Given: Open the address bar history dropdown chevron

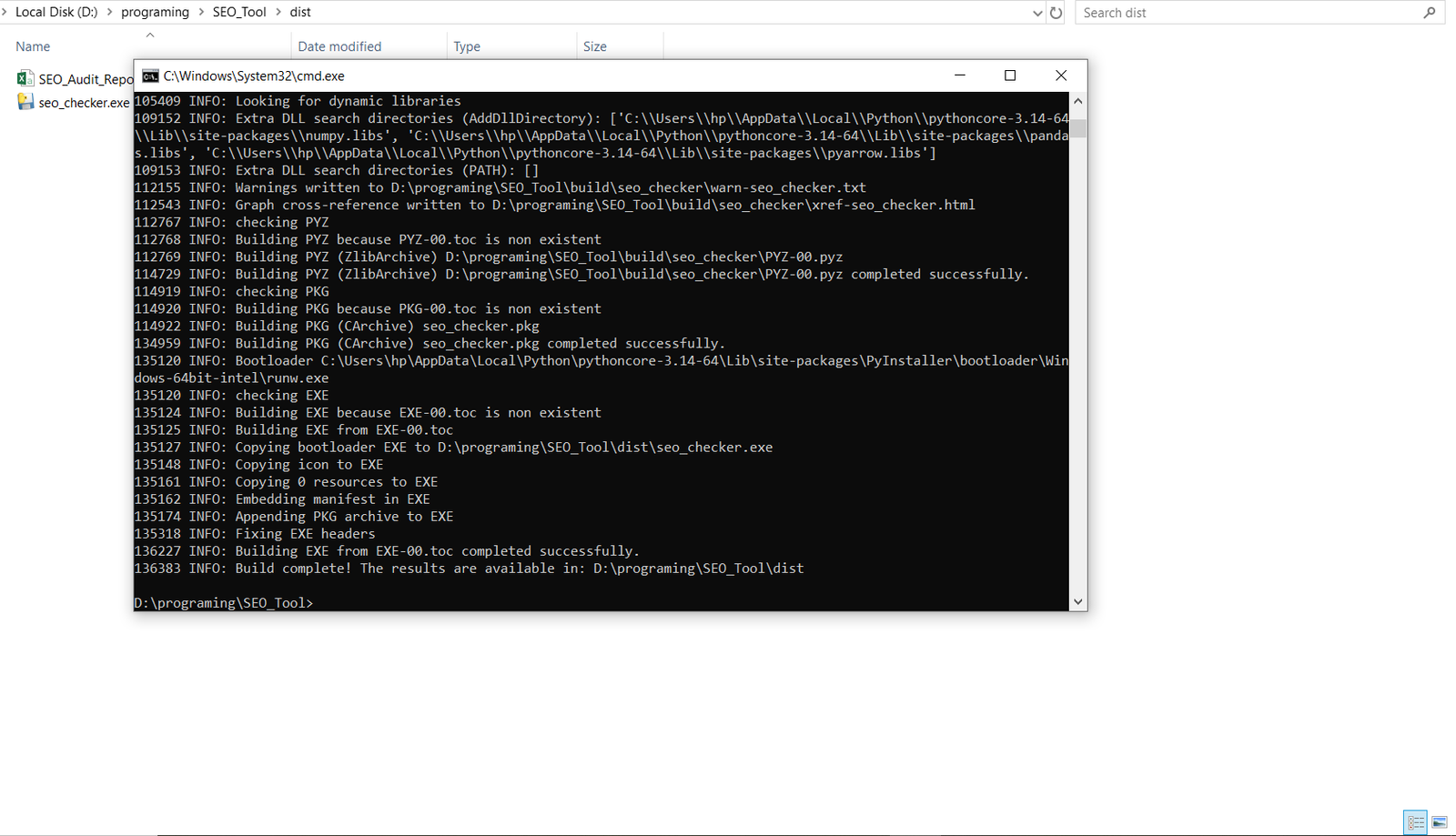Looking at the screenshot, I should (x=1036, y=12).
